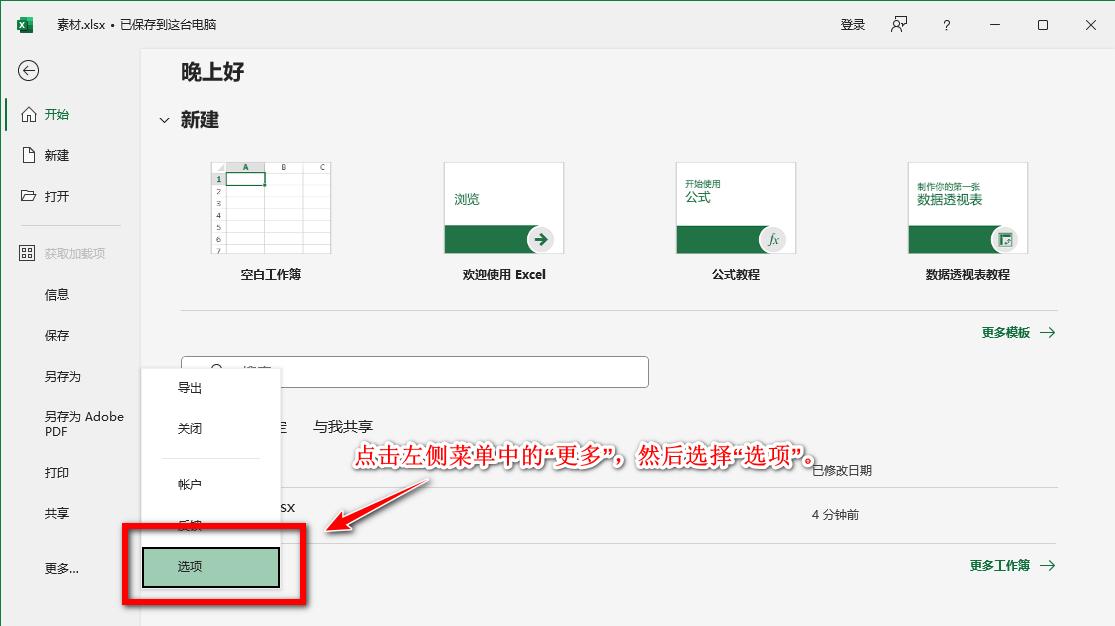Maximize the Excel window
The height and width of the screenshot is (626, 1115).
(x=1042, y=25)
